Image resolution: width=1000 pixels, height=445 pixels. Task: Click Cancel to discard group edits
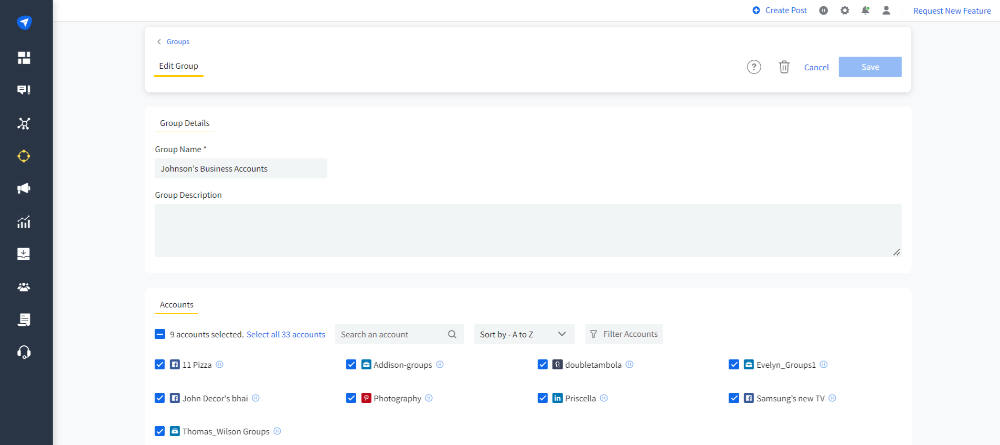click(x=816, y=67)
